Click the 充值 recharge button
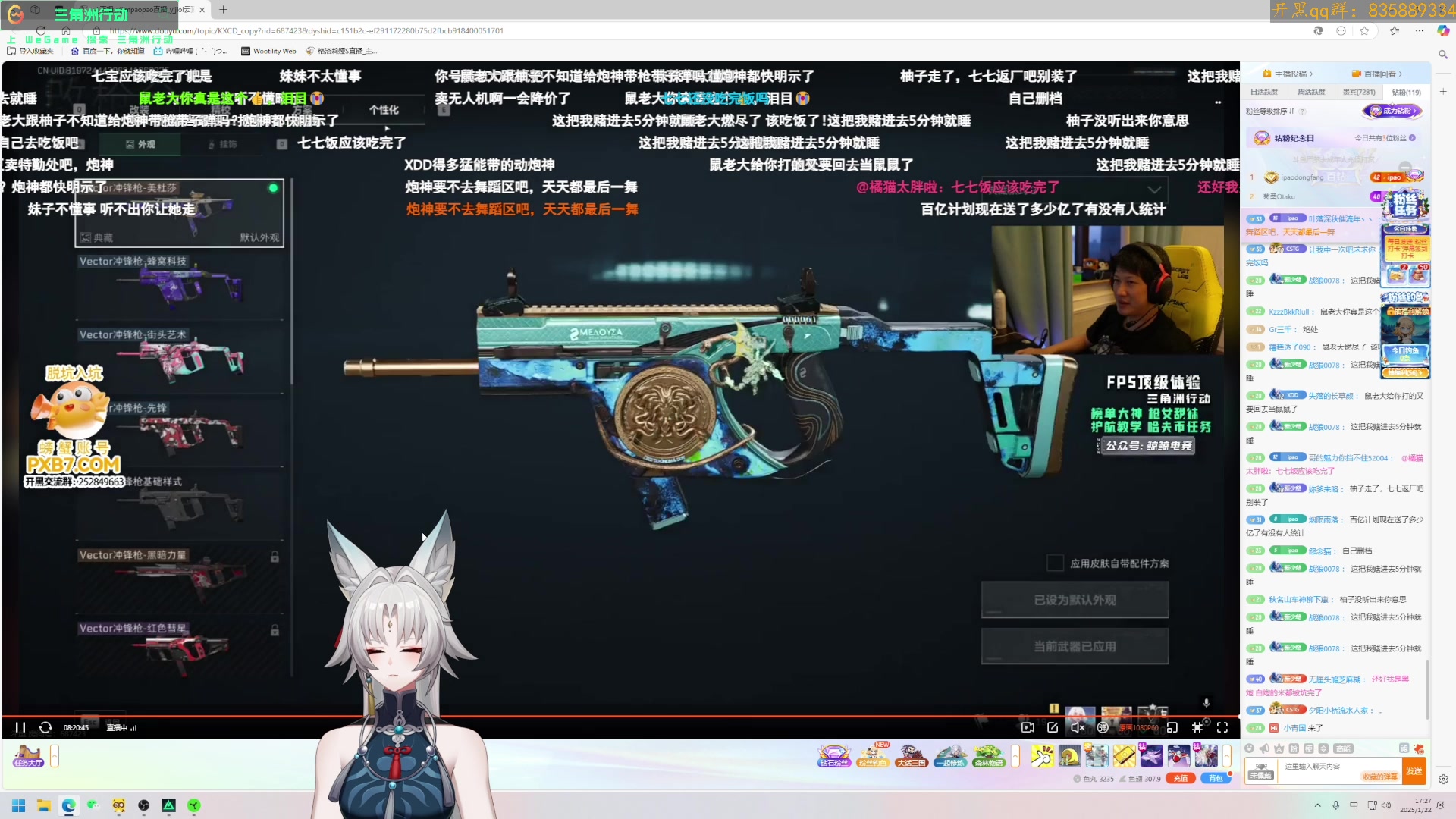Screen dimensions: 1456x819 click(1181, 778)
